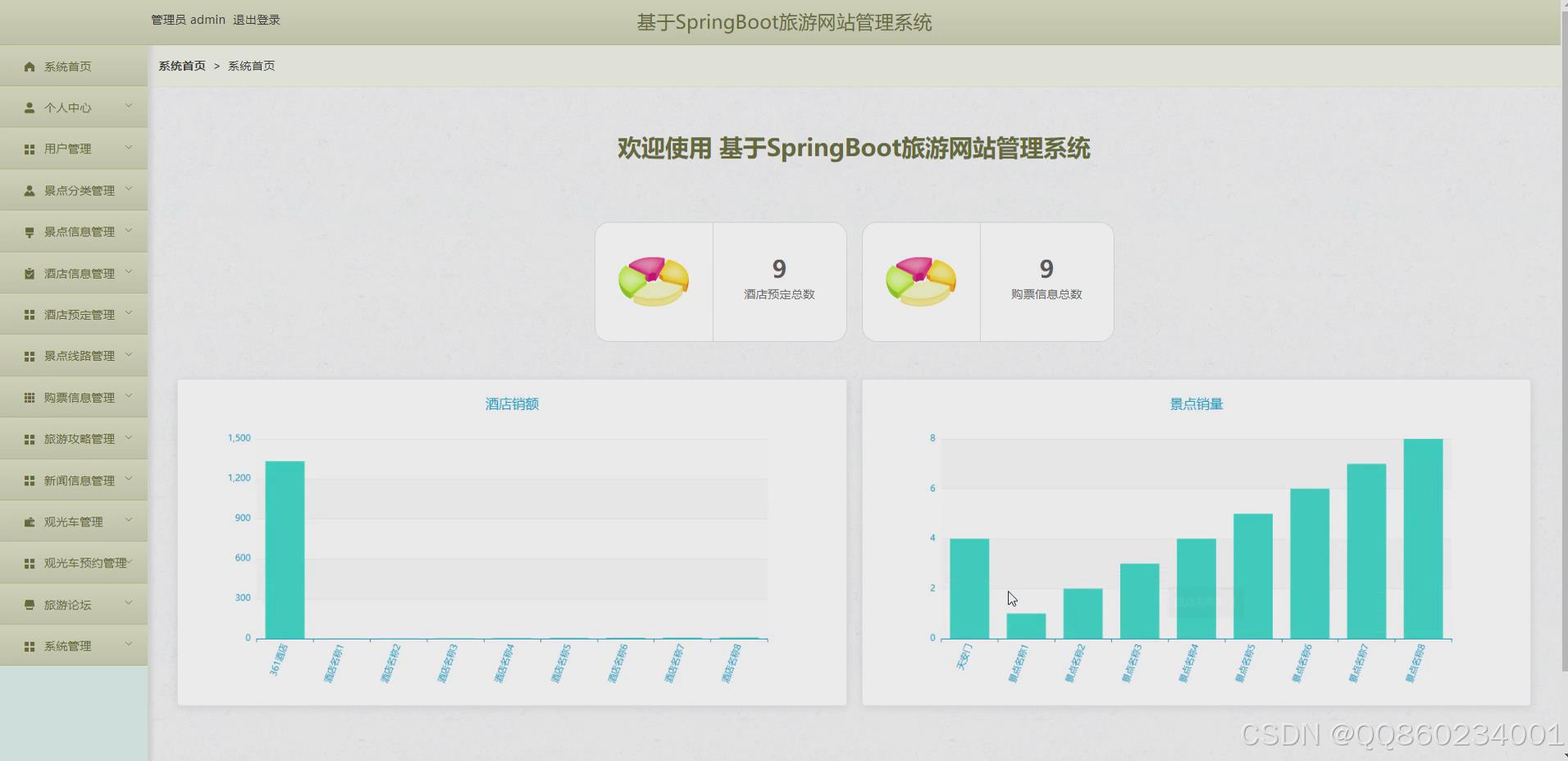Click the grid icon next to 观光车预约管理
The height and width of the screenshot is (761, 1568).
[x=30, y=563]
